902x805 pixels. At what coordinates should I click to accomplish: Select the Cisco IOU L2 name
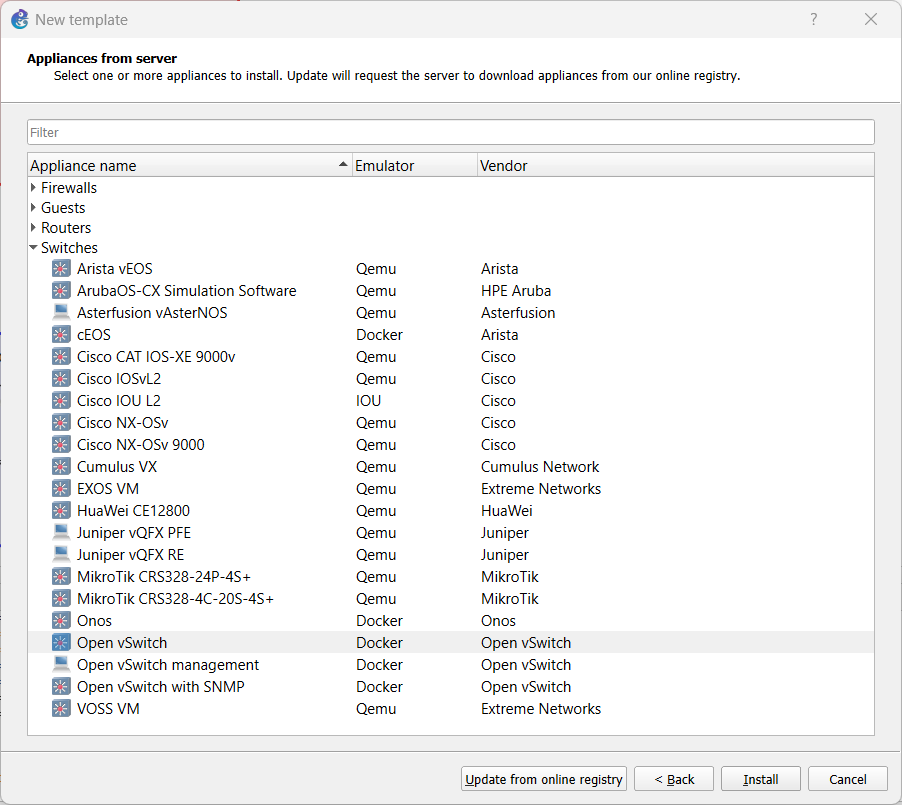119,400
